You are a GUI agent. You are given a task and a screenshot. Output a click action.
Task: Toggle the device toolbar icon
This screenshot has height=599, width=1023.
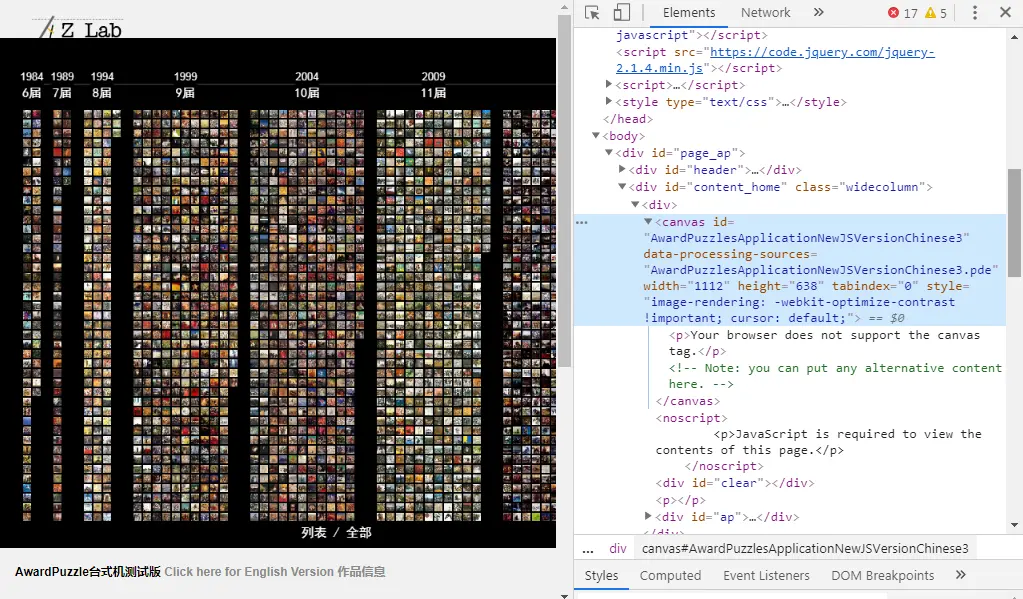622,12
